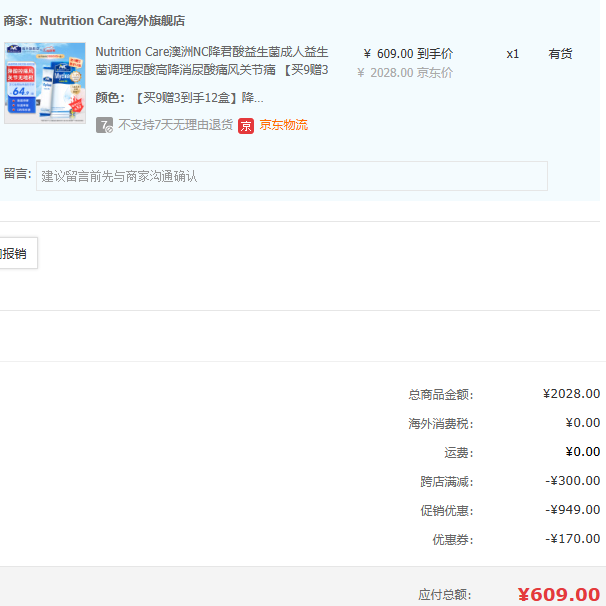Click the 运费 label
606x606 pixels.
point(459,453)
